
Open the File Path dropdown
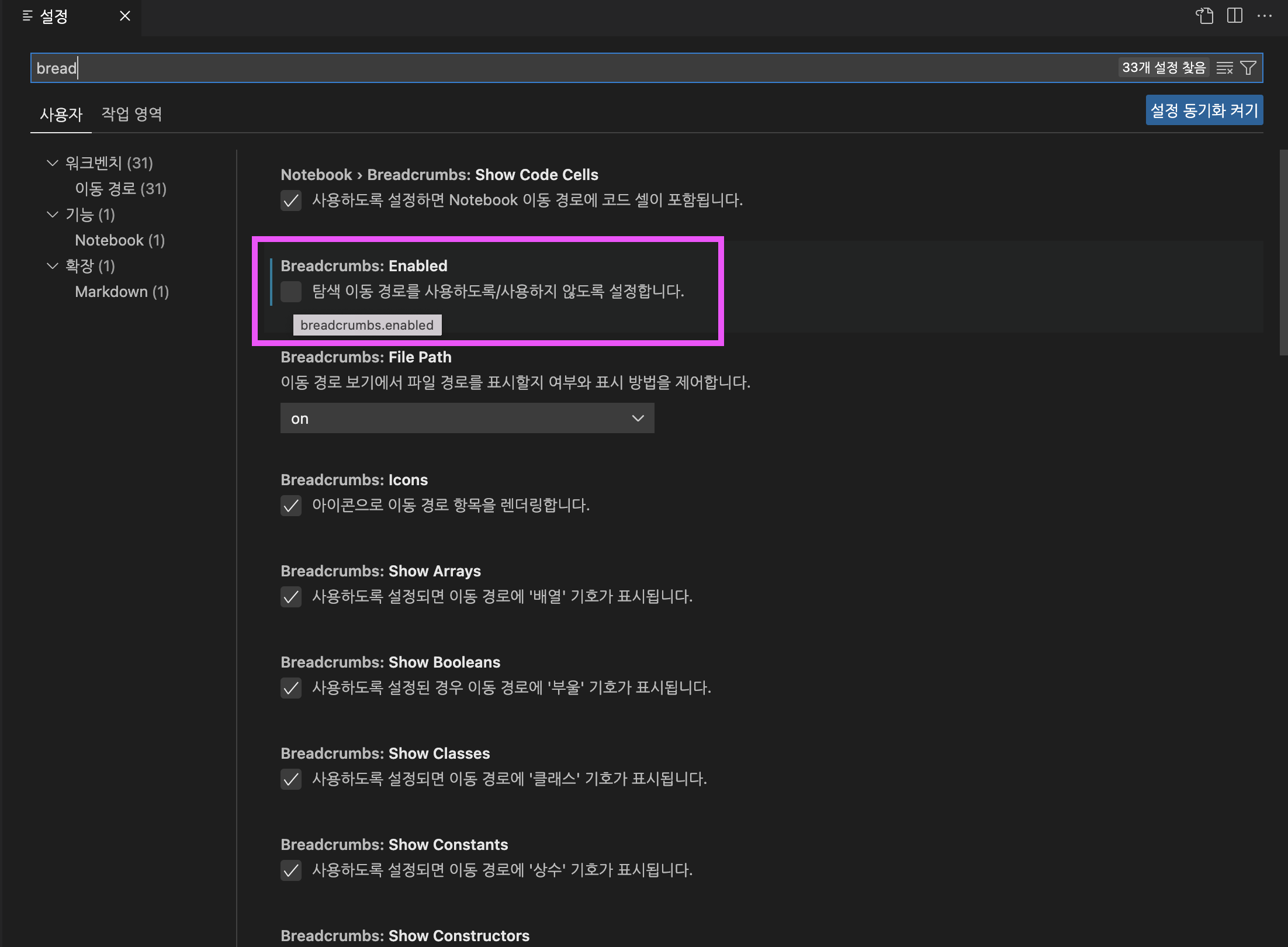pyautogui.click(x=467, y=419)
